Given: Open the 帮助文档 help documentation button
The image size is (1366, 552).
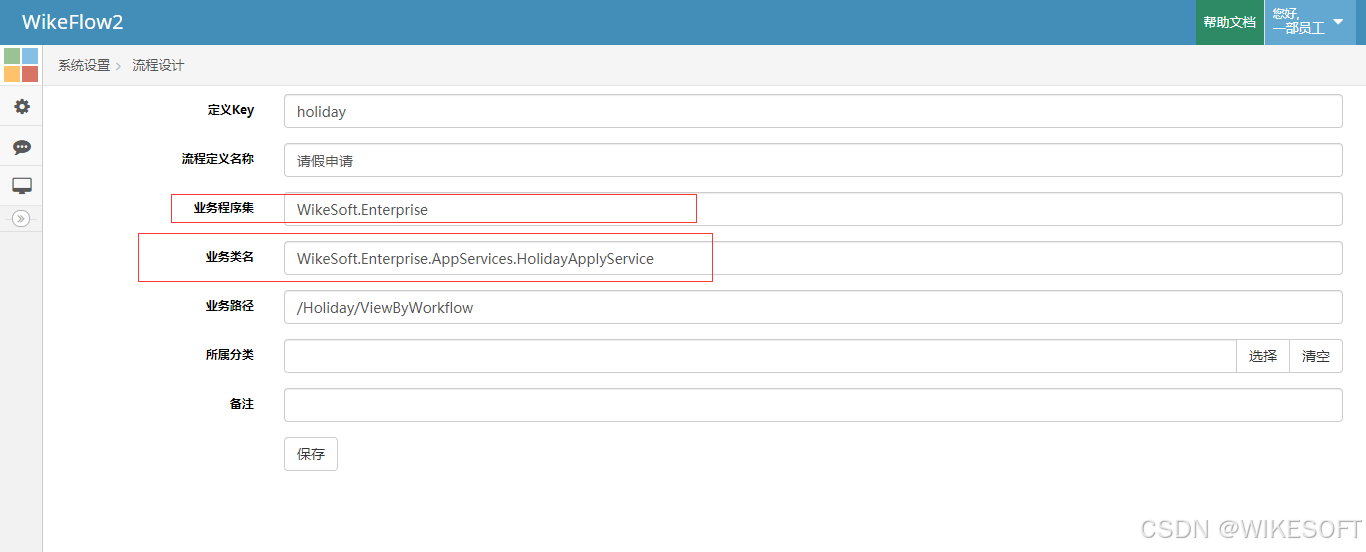Looking at the screenshot, I should point(1229,22).
